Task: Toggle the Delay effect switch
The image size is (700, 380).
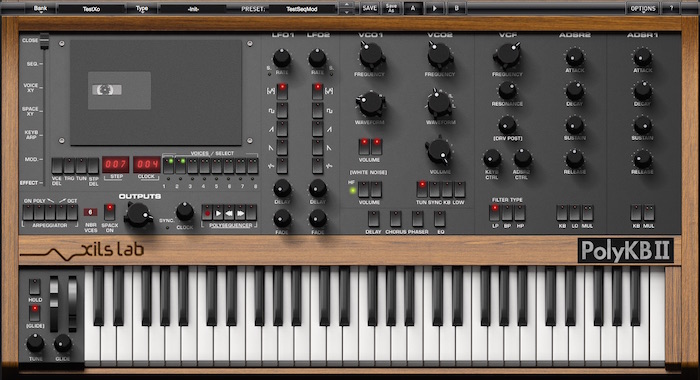Action: (373, 219)
